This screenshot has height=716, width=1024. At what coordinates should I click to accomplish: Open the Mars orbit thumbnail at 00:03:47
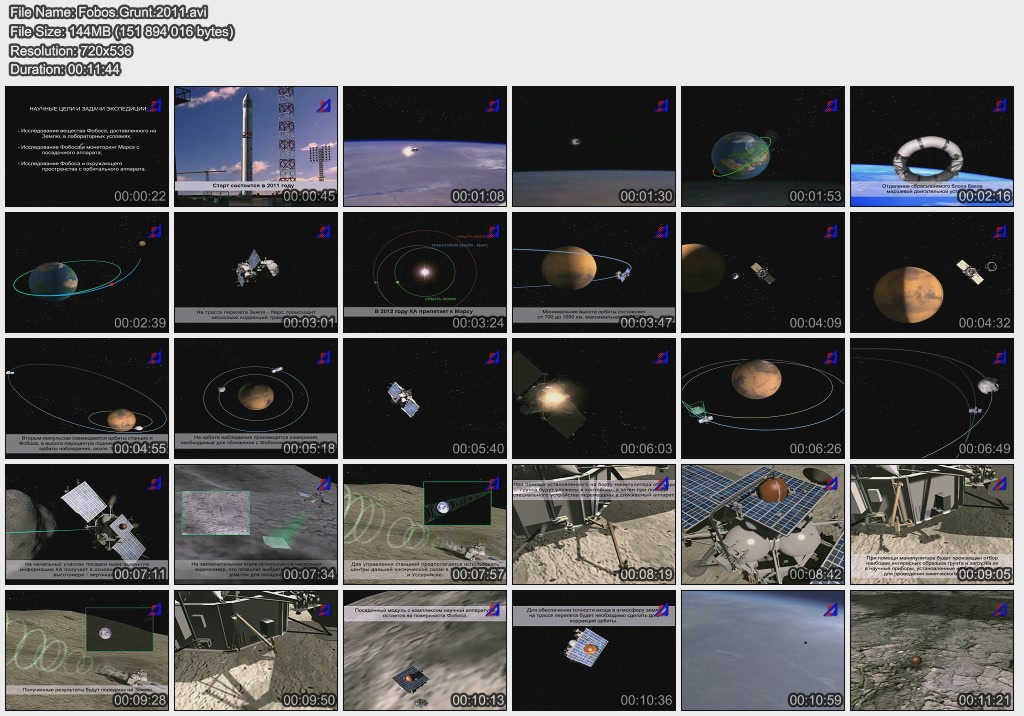coord(594,272)
